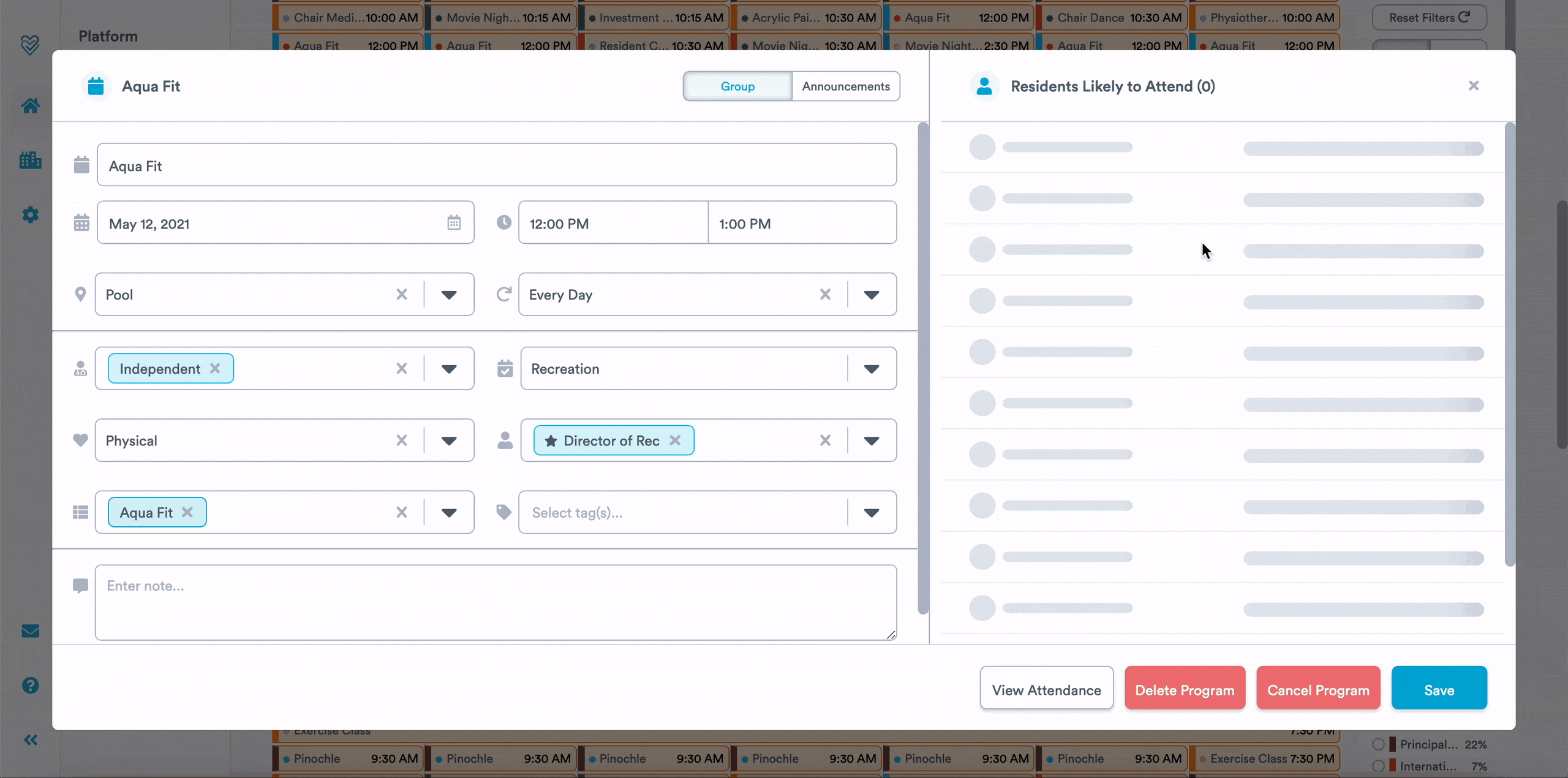Image resolution: width=1568 pixels, height=778 pixels.
Task: Click the help question mark icon
Action: [x=30, y=685]
